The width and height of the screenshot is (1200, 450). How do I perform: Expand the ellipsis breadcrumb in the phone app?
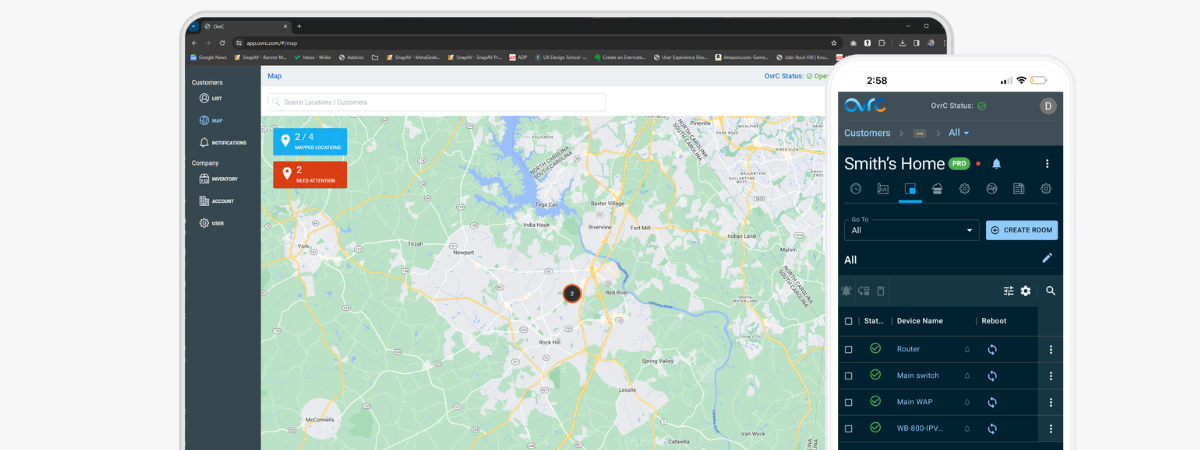(920, 133)
